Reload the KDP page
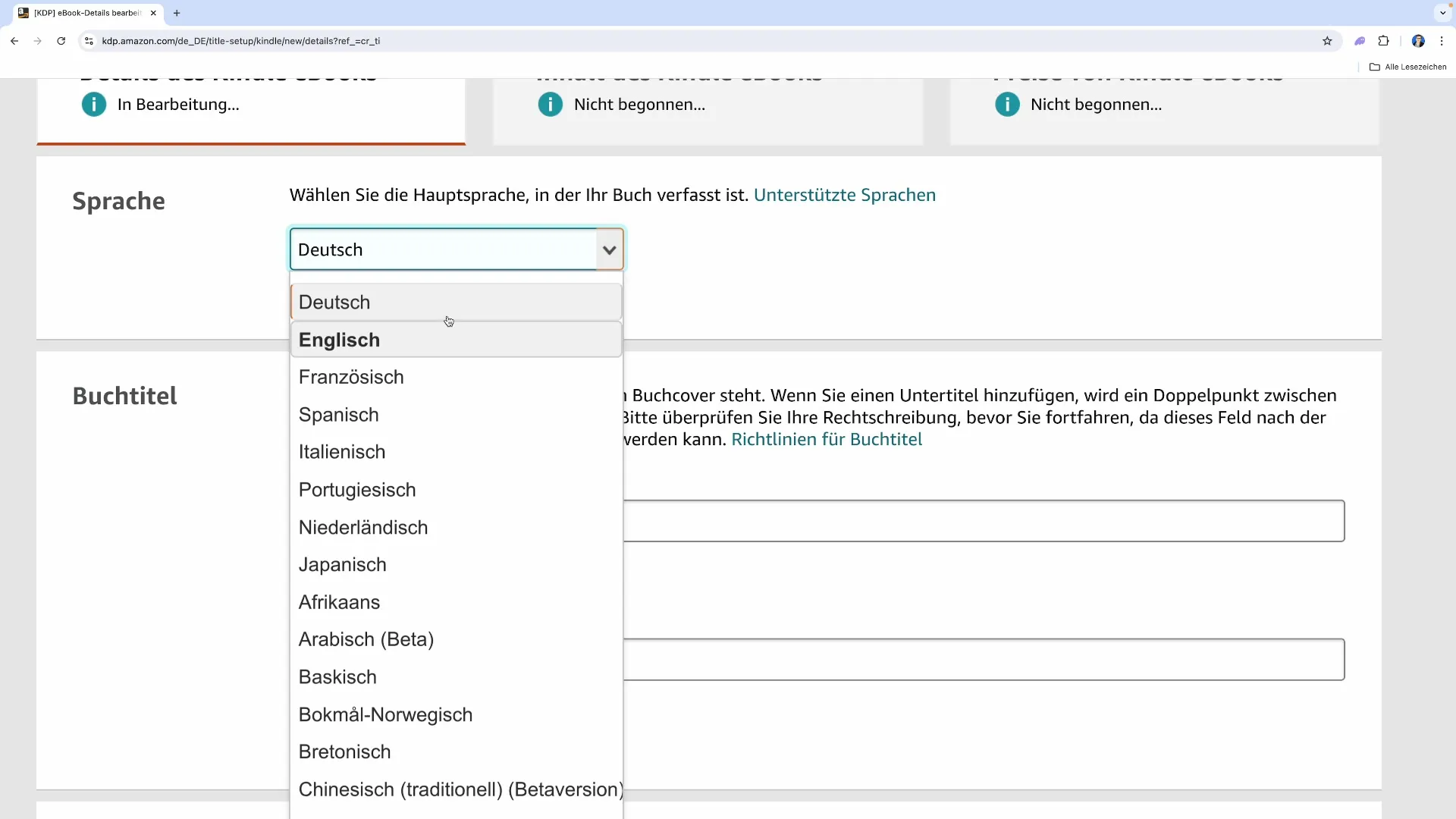This screenshot has width=1456, height=819. [x=61, y=41]
